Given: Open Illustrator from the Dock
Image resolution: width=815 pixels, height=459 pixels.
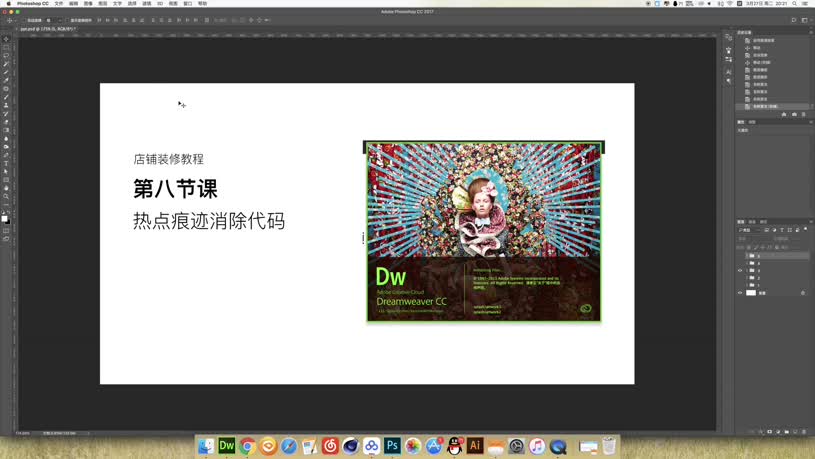Looking at the screenshot, I should (x=475, y=445).
